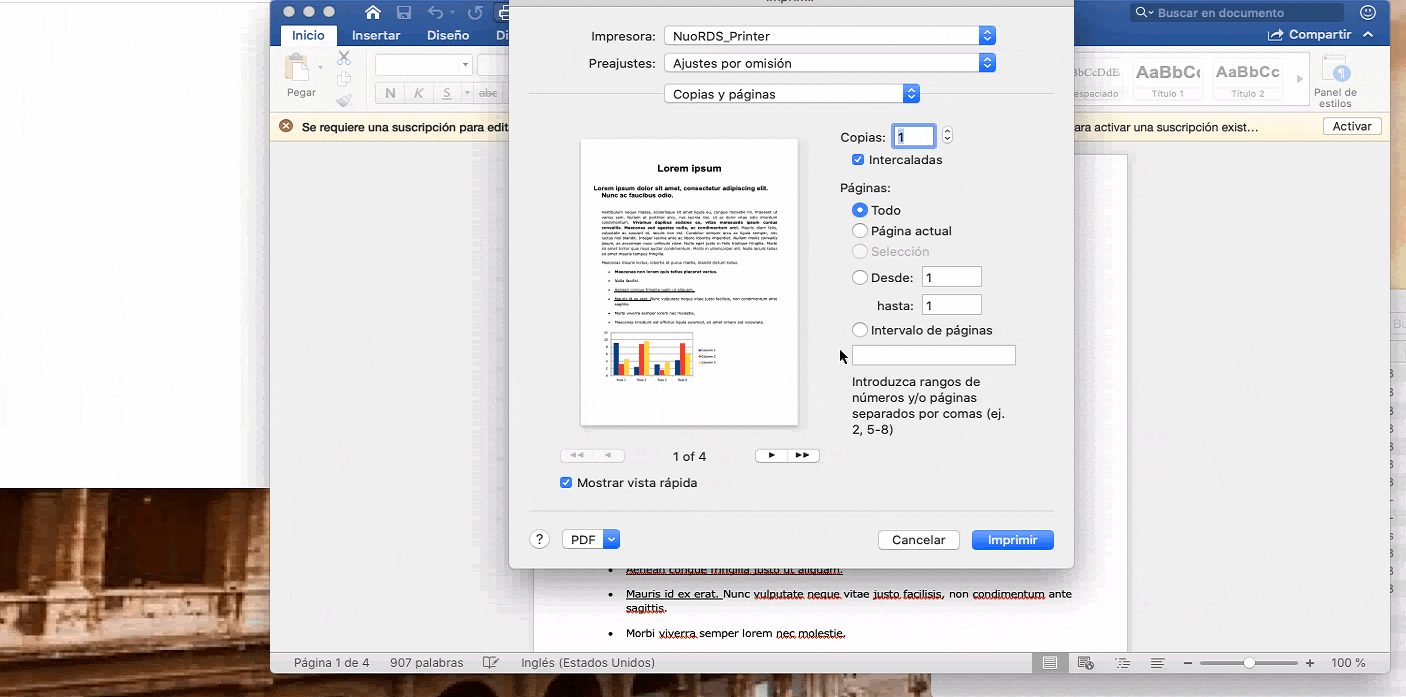Apply bold with the N icon

point(389,92)
